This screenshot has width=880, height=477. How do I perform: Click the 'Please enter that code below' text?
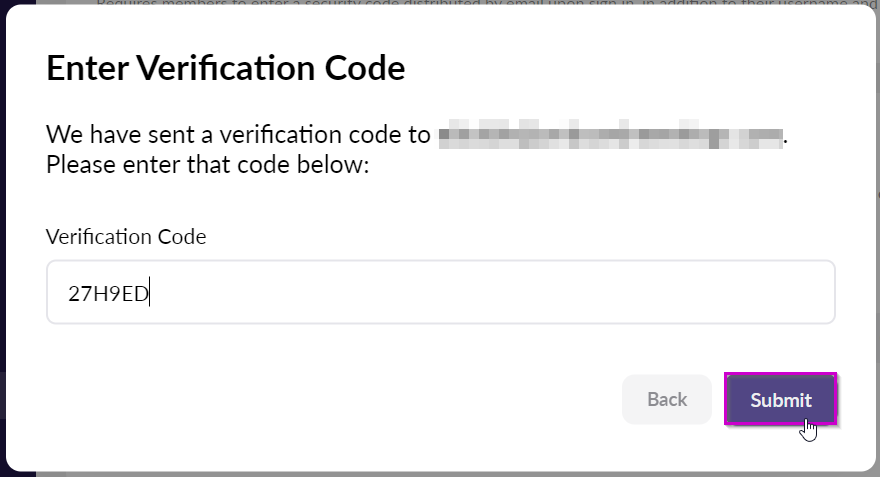208,165
